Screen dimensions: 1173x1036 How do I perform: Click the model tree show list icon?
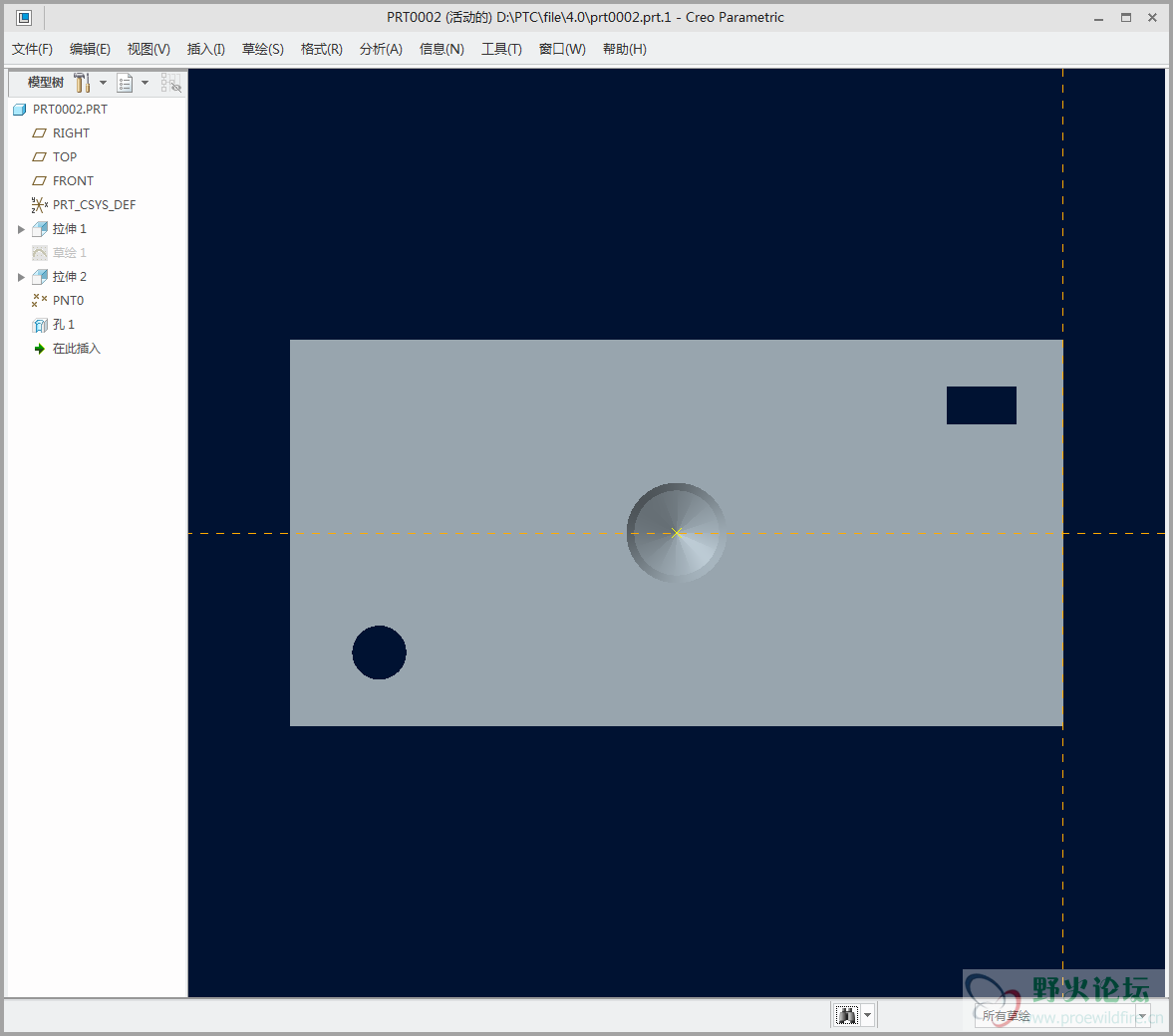click(125, 83)
